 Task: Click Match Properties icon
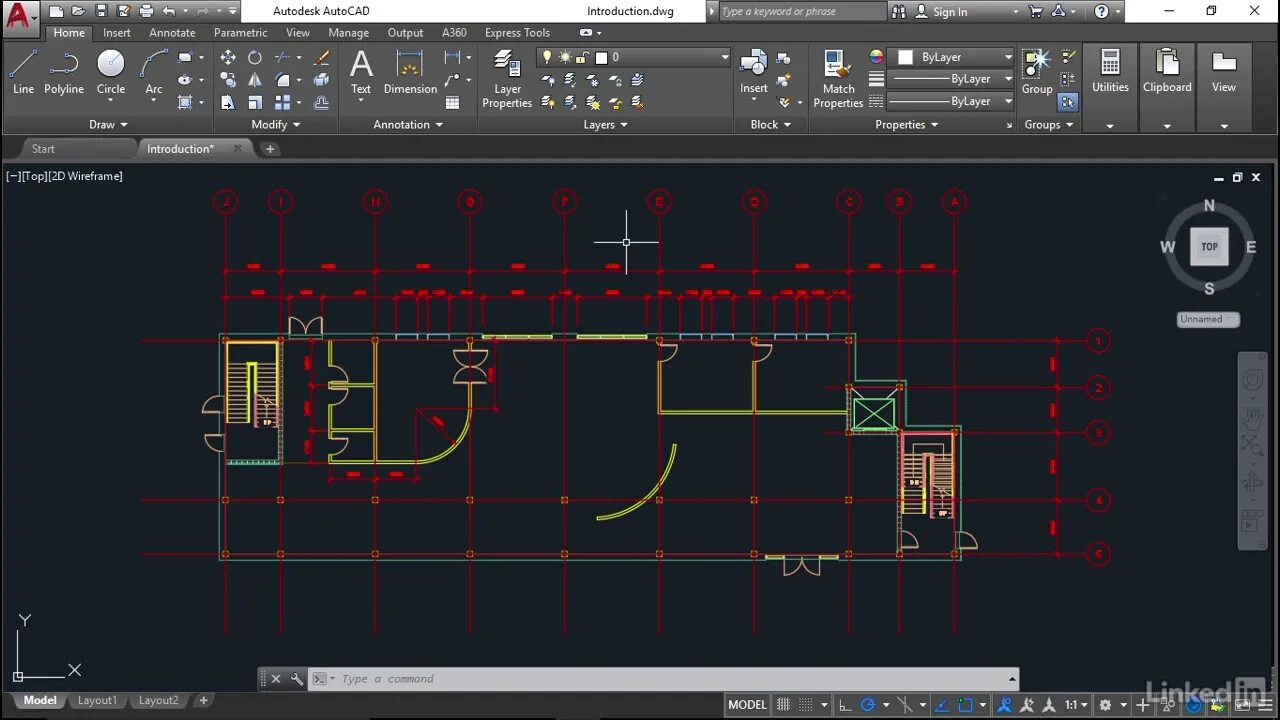pos(838,80)
